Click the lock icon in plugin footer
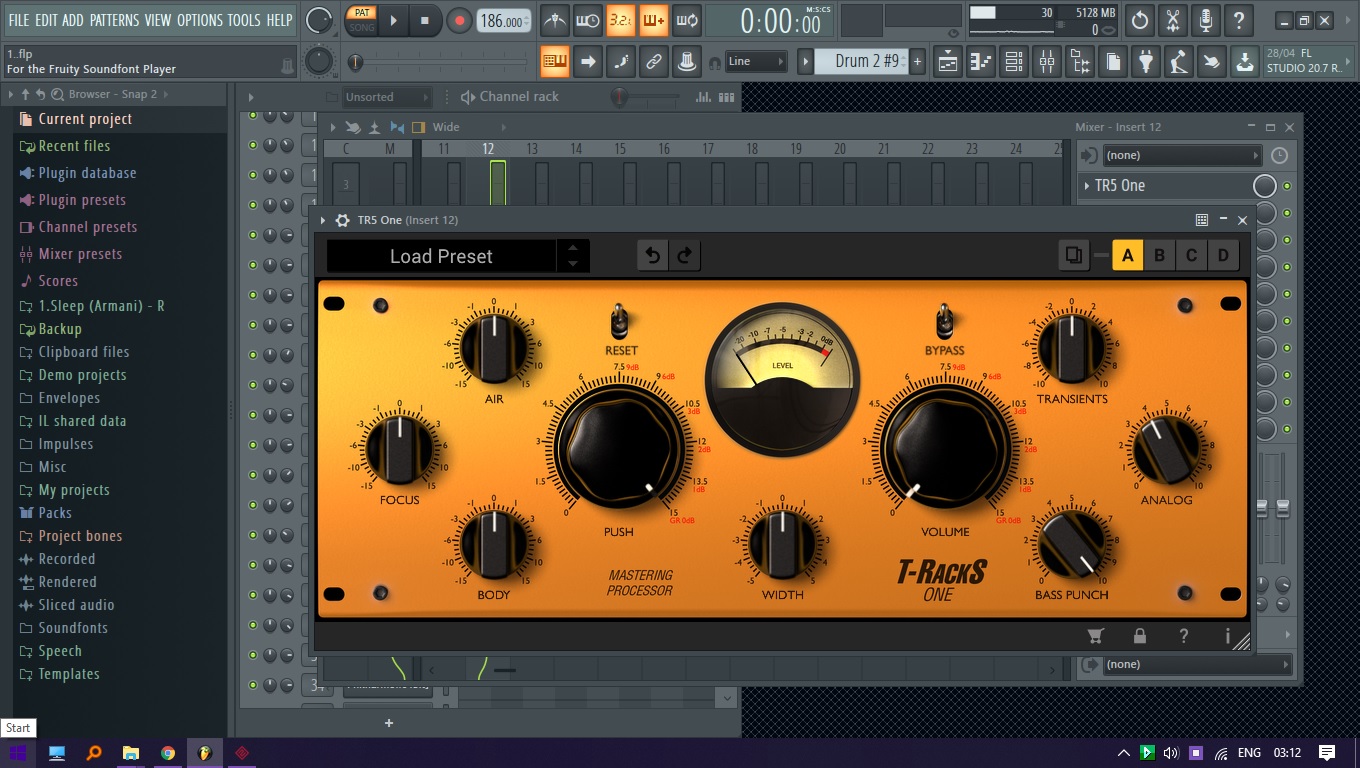 (x=1139, y=636)
